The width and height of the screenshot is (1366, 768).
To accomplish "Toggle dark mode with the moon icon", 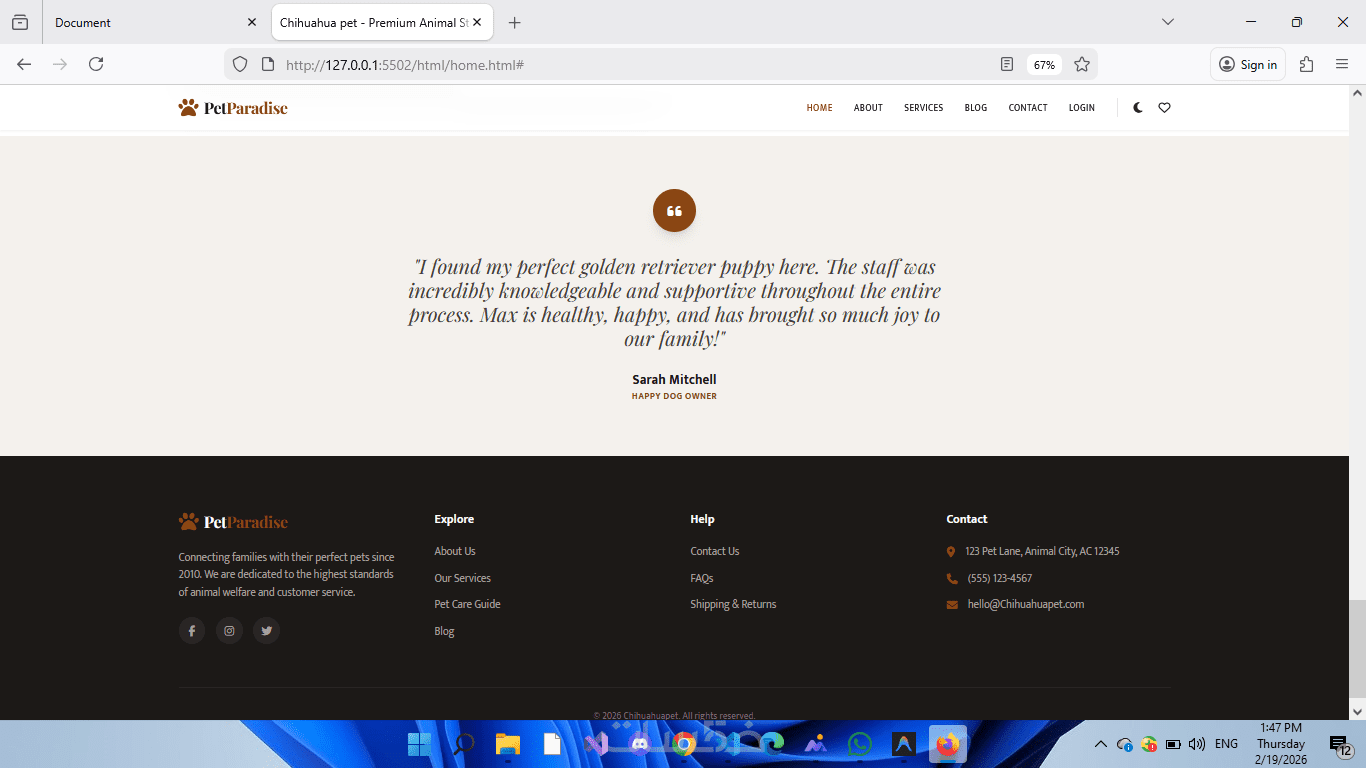I will [x=1138, y=108].
